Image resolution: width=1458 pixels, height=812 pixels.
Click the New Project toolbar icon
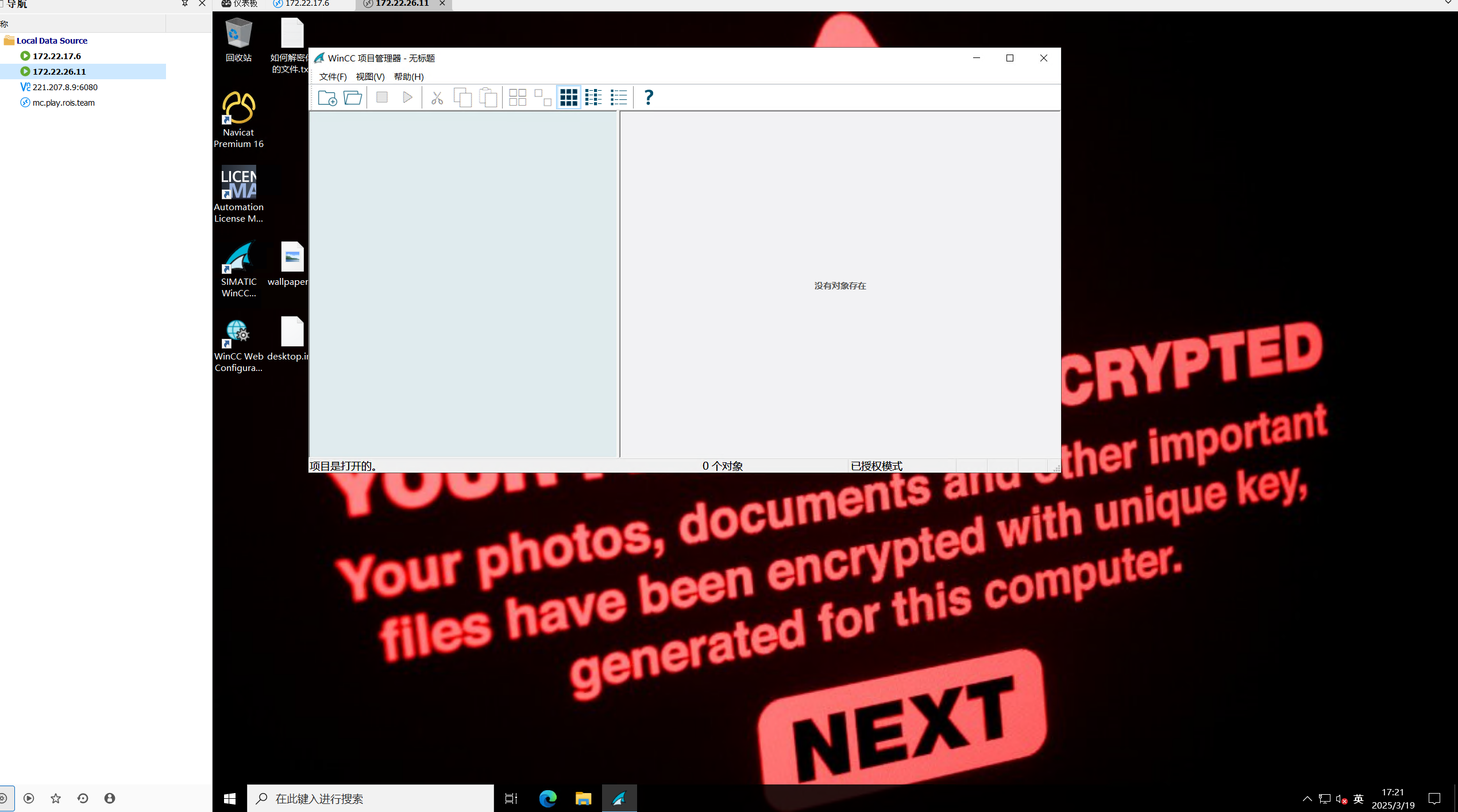click(x=327, y=98)
